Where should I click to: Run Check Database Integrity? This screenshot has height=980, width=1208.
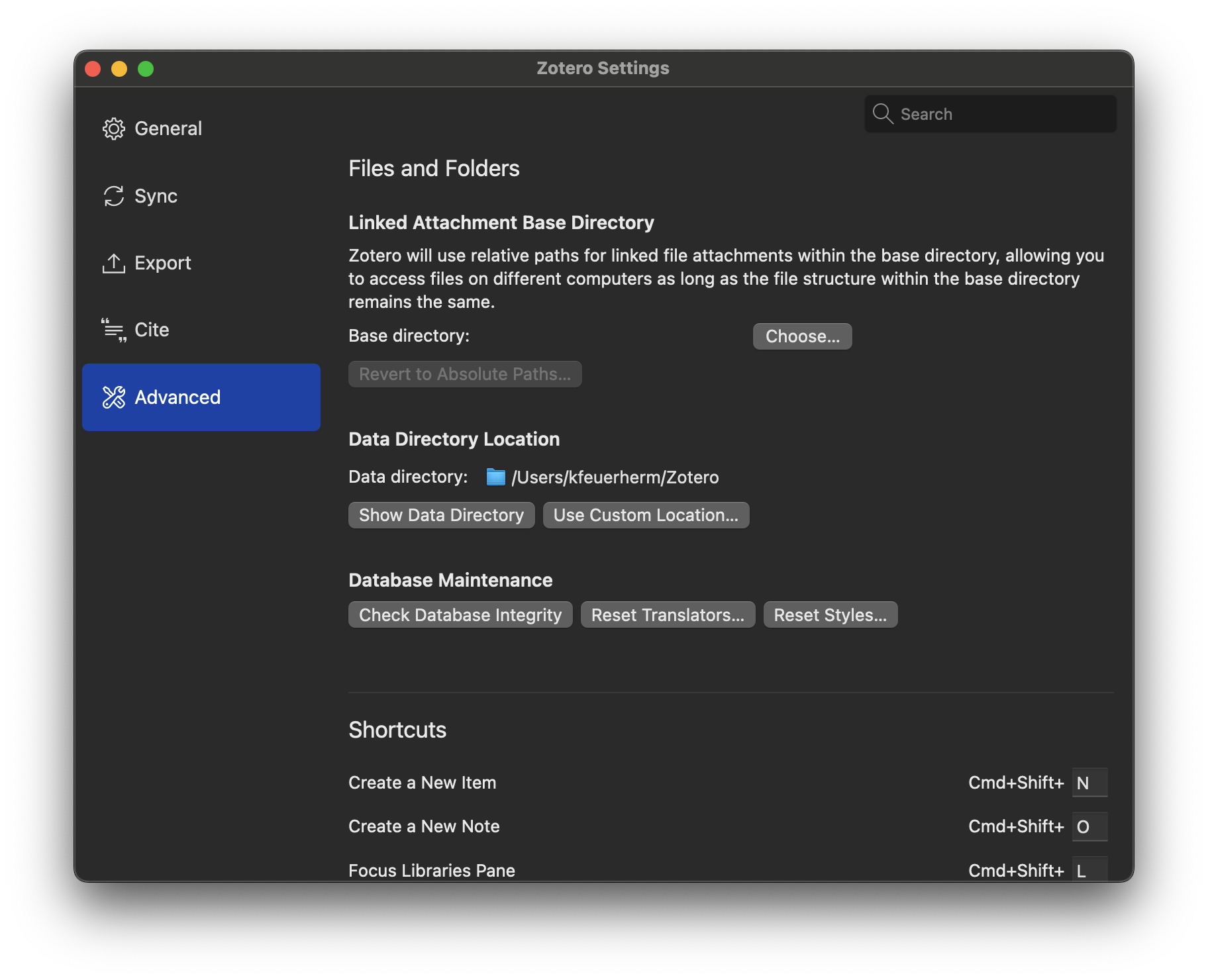click(460, 615)
